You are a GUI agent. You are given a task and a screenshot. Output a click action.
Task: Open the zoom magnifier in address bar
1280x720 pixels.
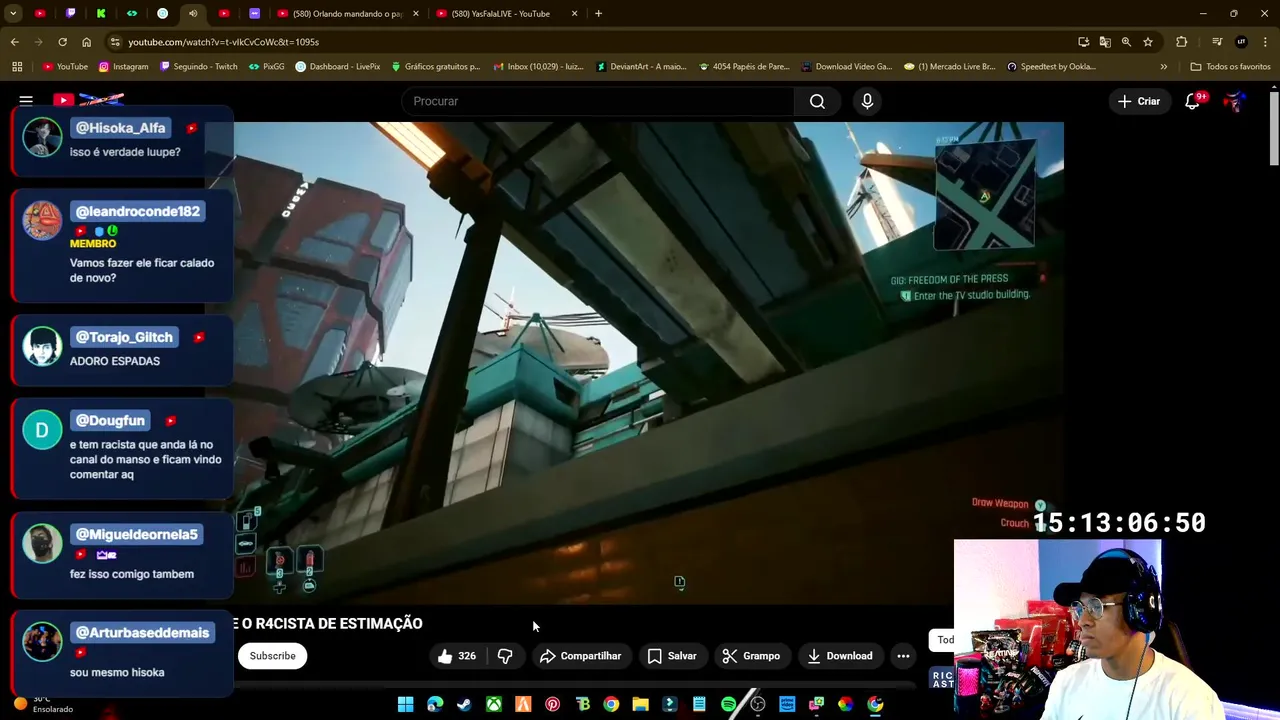click(x=1126, y=42)
